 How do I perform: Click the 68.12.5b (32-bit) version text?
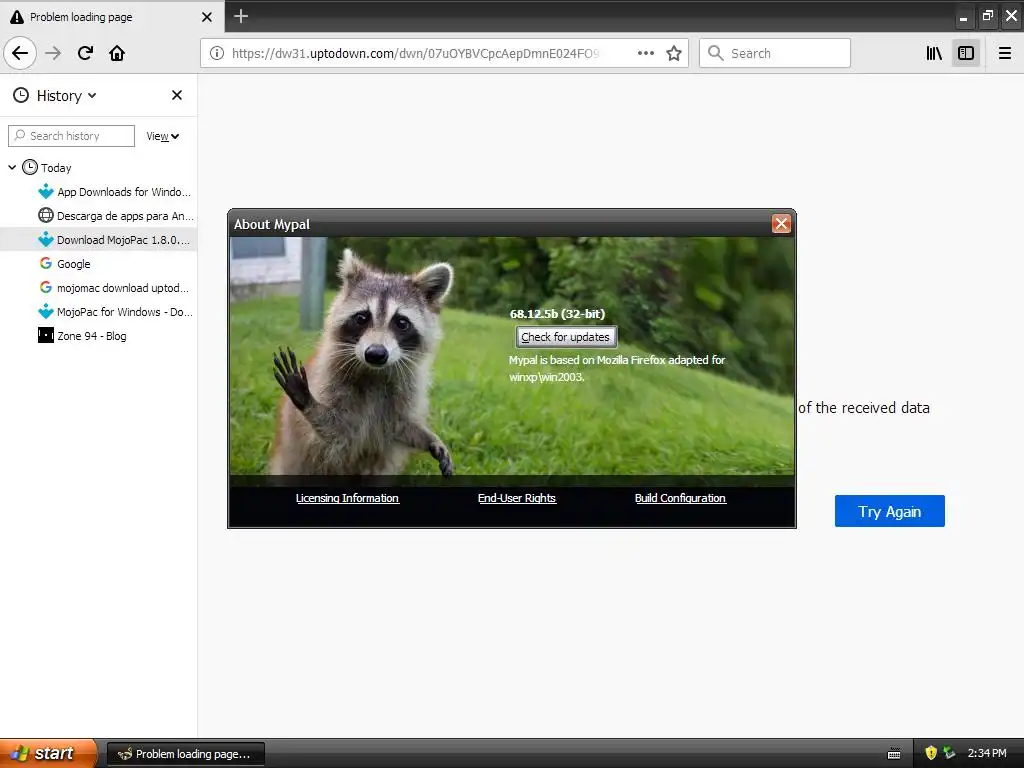pos(557,313)
